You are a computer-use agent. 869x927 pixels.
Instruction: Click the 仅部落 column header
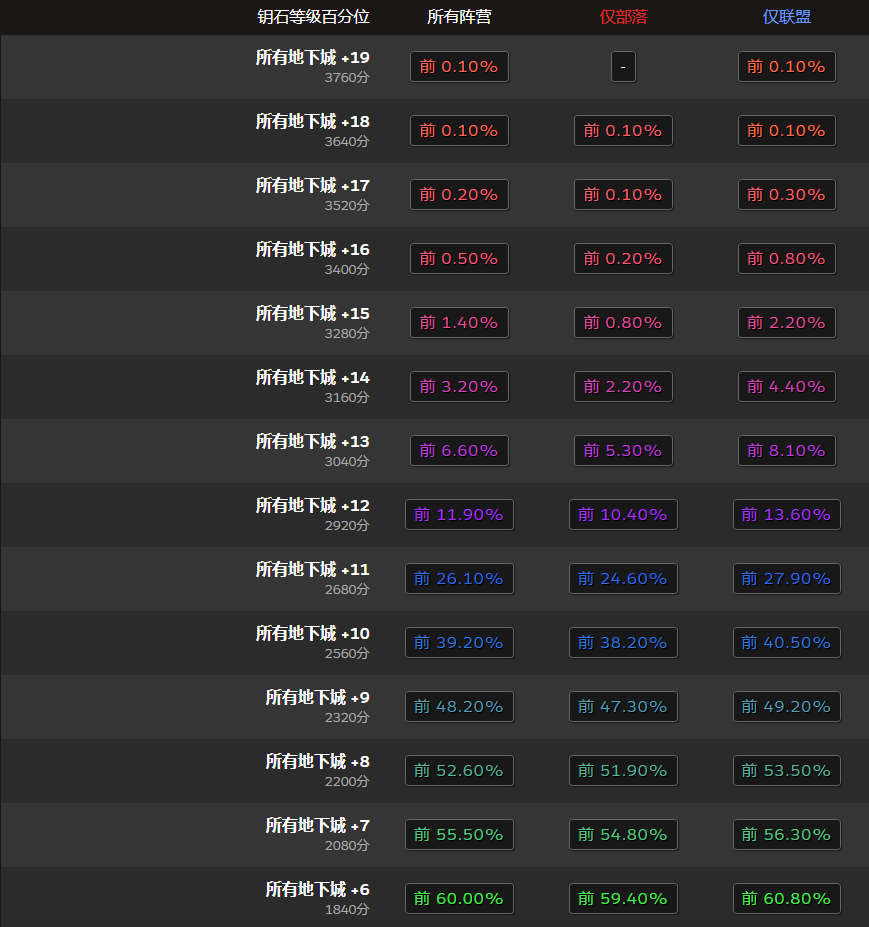pyautogui.click(x=623, y=17)
